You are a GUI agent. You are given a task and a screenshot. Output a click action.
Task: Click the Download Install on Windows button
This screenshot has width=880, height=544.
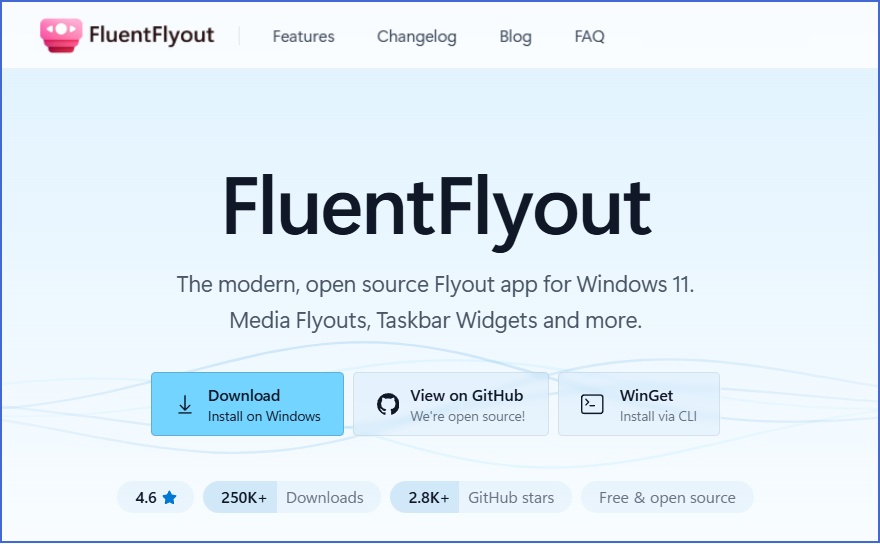[248, 404]
